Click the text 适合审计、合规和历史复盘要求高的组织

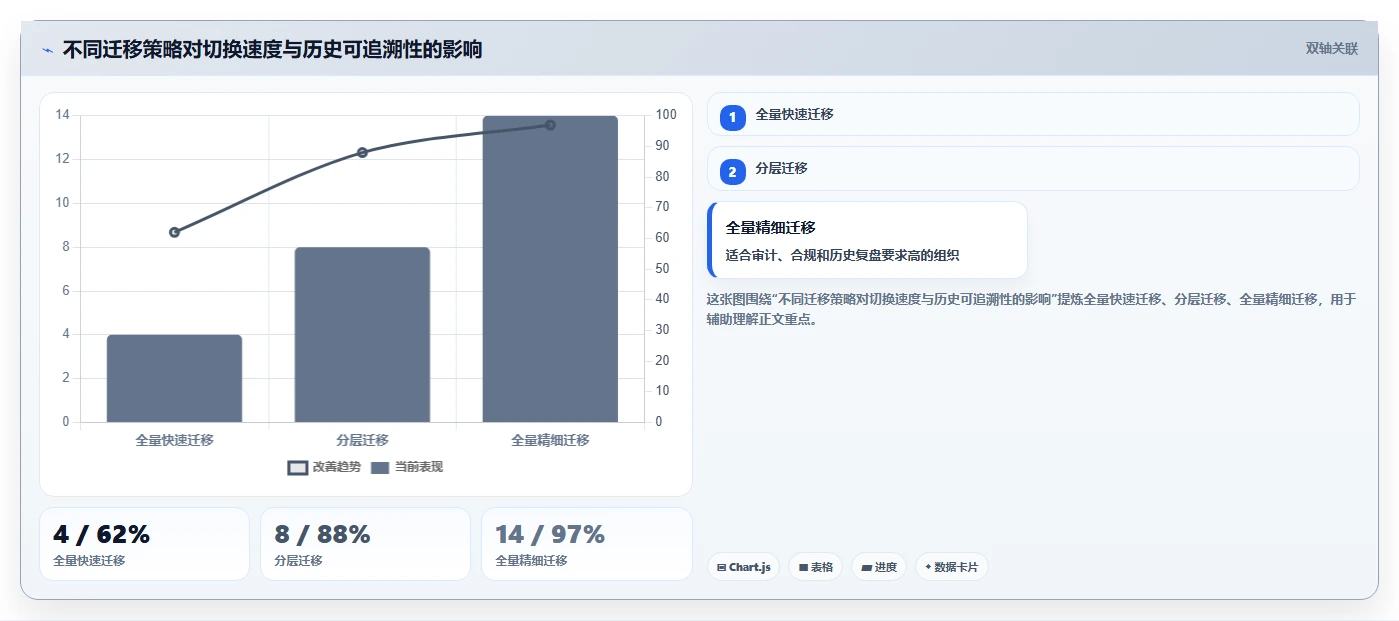[842, 256]
